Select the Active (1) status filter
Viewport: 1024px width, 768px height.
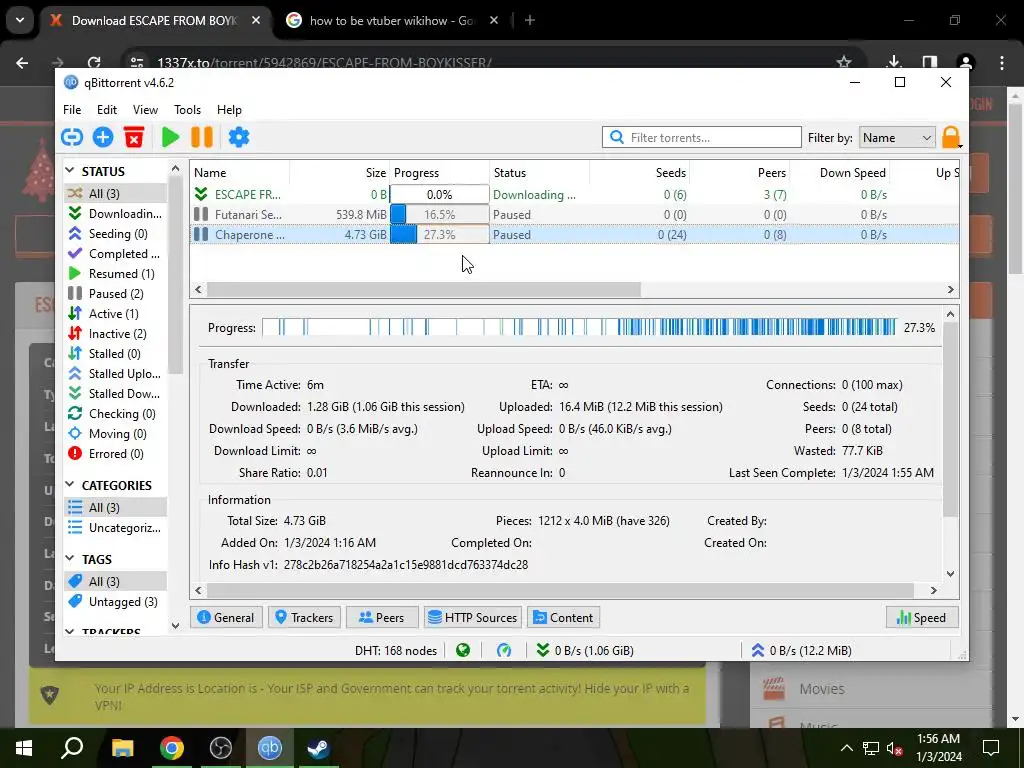point(116,313)
